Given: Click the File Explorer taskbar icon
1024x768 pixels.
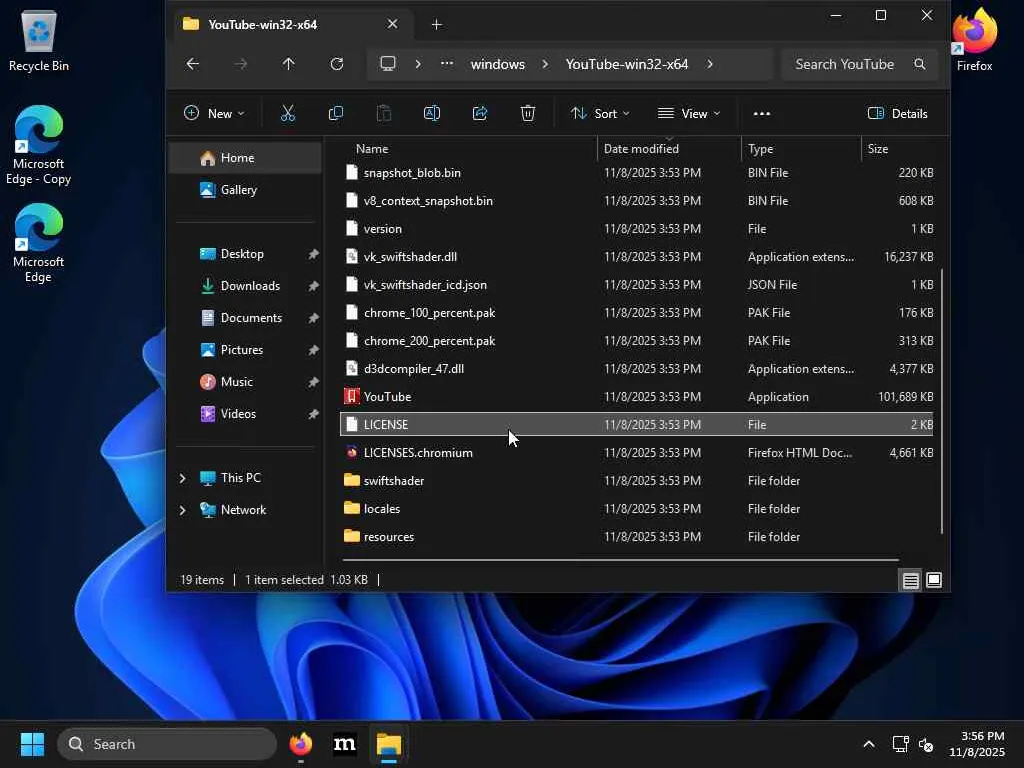Looking at the screenshot, I should click(389, 744).
